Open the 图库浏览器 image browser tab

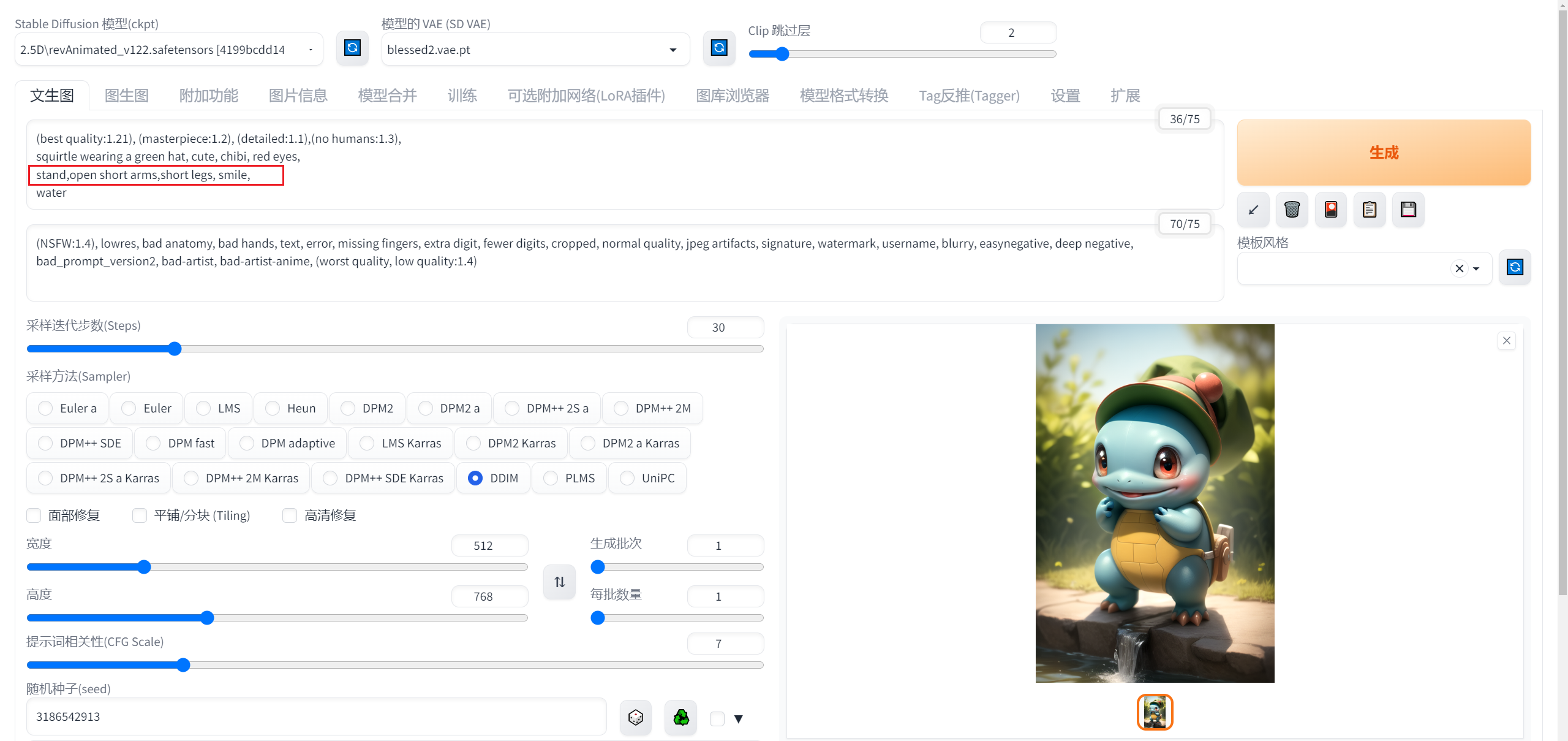[x=733, y=96]
